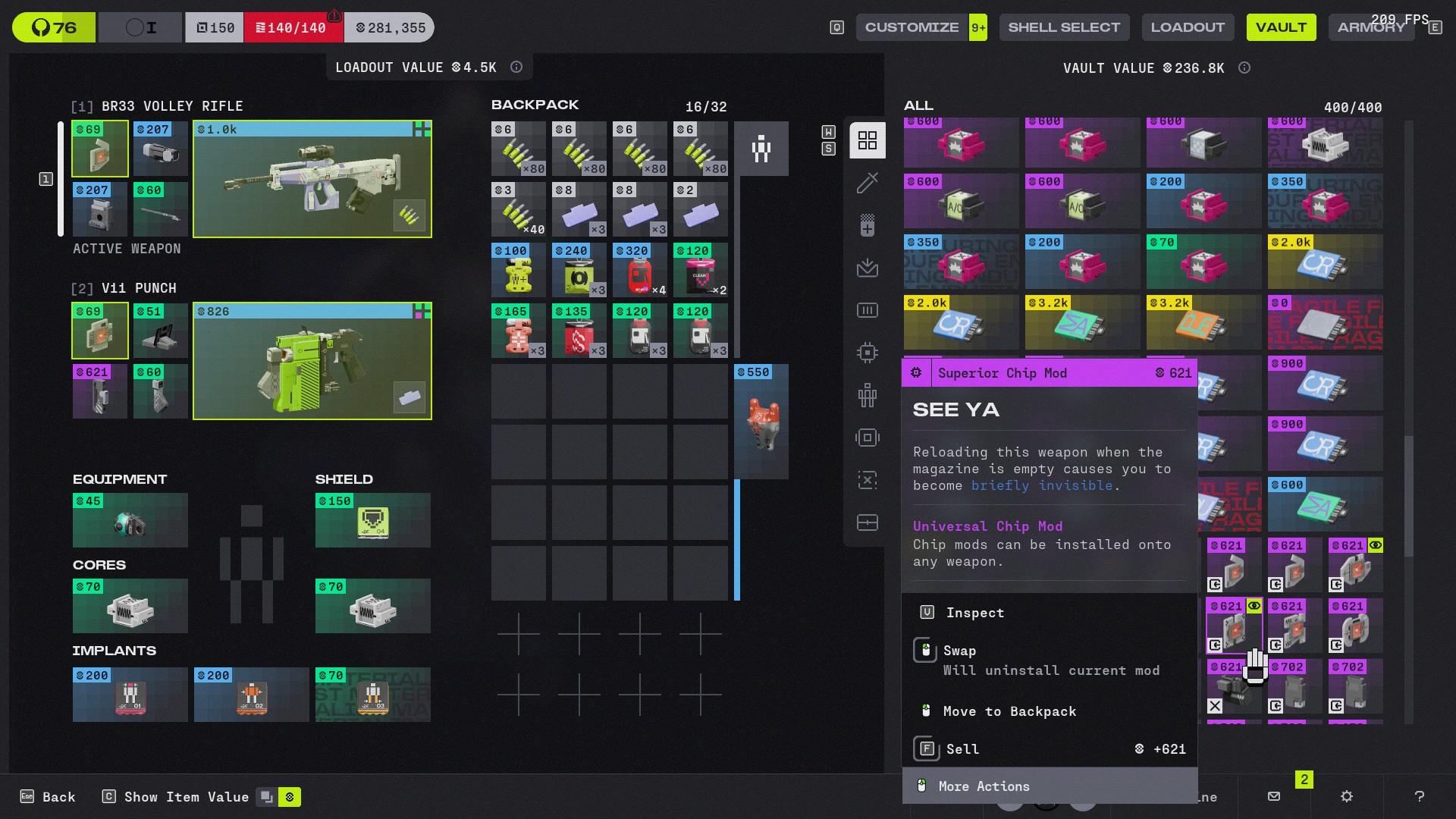Select Move to Backpack option
Viewport: 1456px width, 819px height.
point(1009,711)
